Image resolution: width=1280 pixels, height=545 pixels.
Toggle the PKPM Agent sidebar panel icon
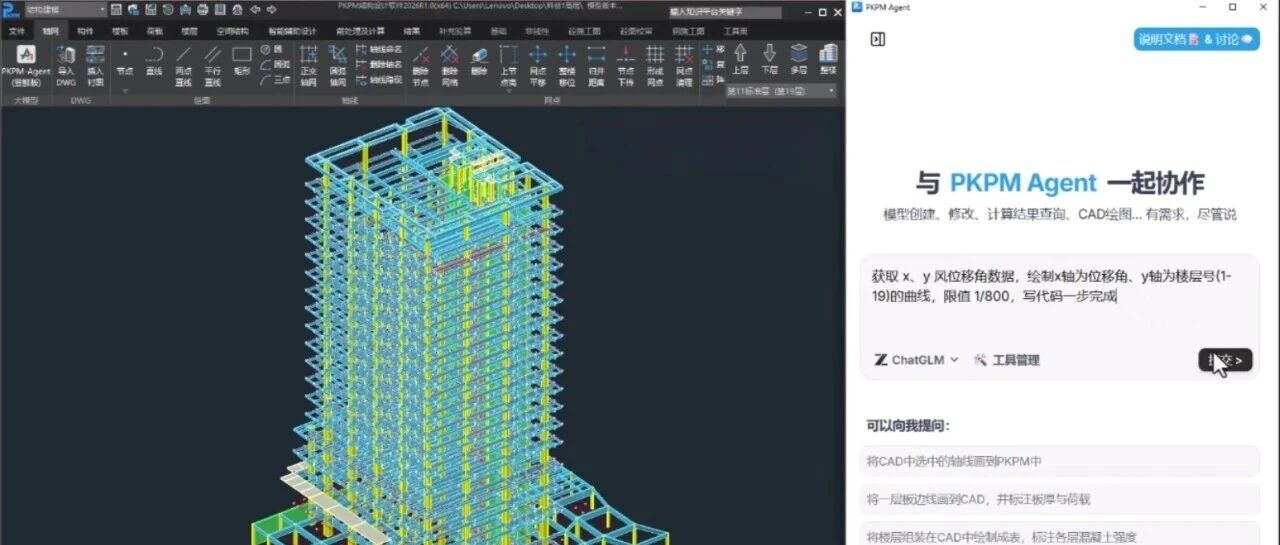pos(878,40)
